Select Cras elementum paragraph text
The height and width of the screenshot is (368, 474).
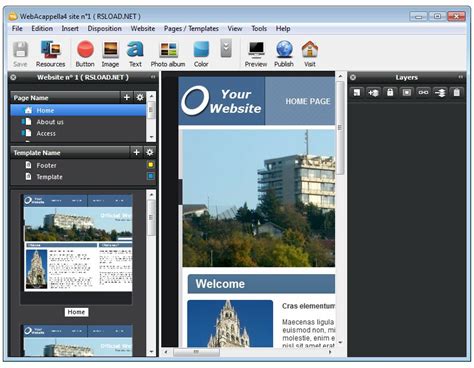(x=308, y=306)
